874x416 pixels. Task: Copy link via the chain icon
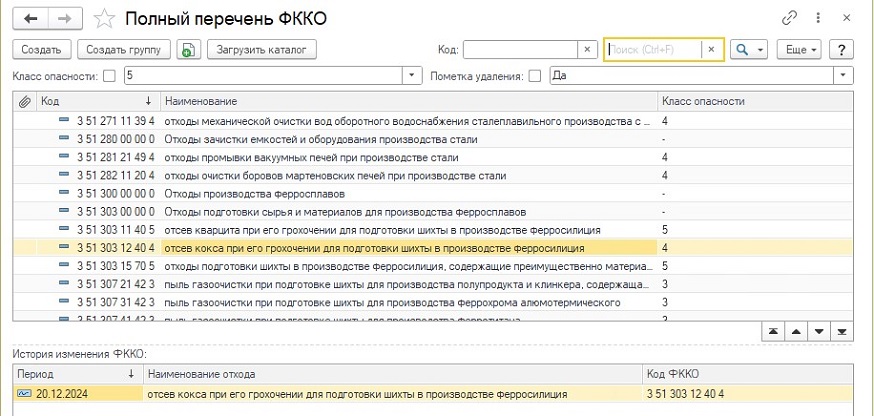click(790, 18)
